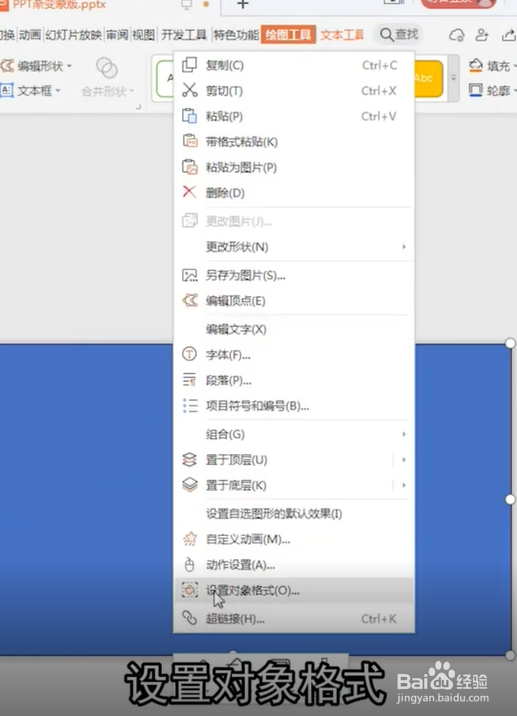Click the save as picture icon
The width and height of the screenshot is (517, 716).
[190, 275]
